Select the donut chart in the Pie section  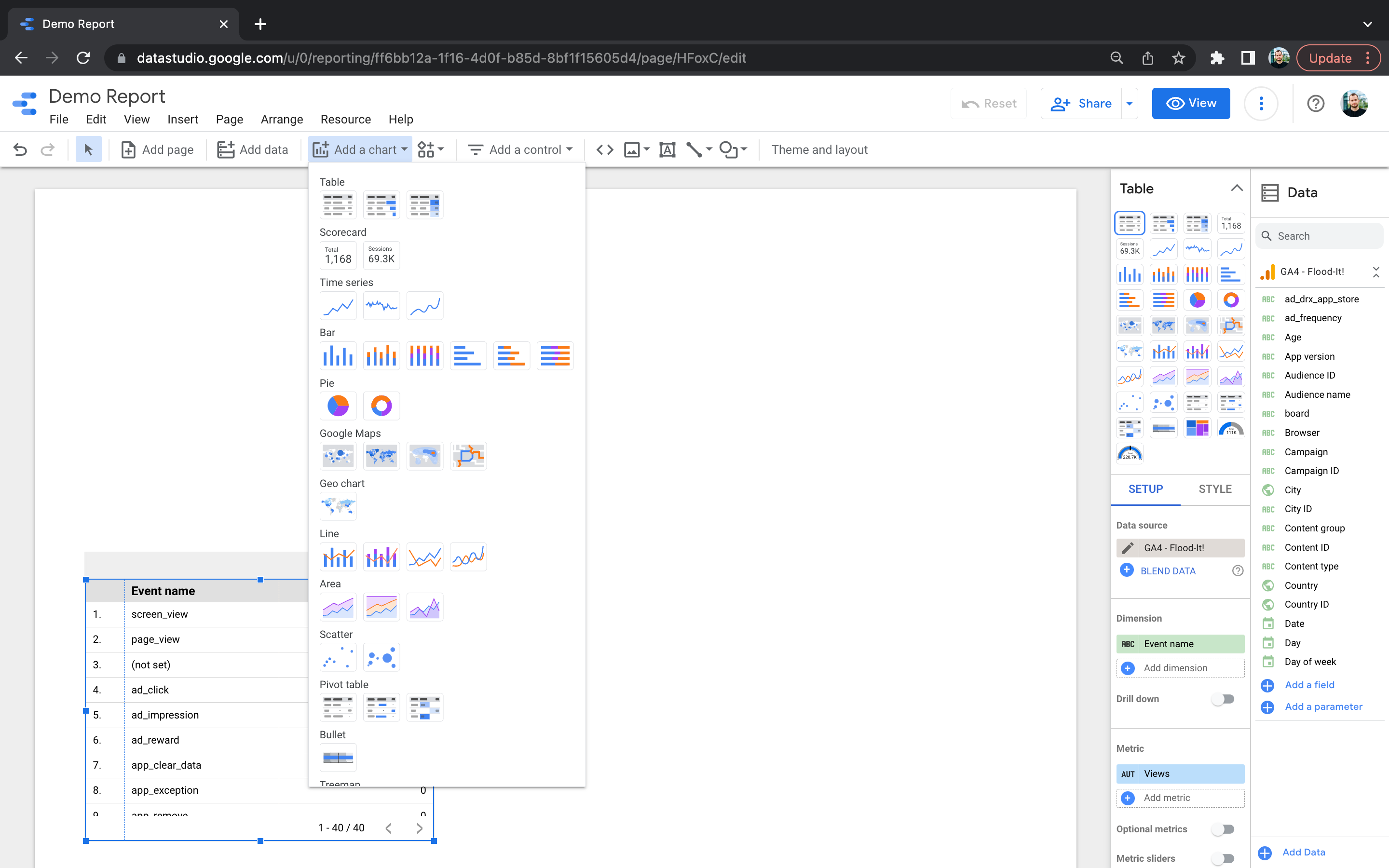[x=381, y=406]
